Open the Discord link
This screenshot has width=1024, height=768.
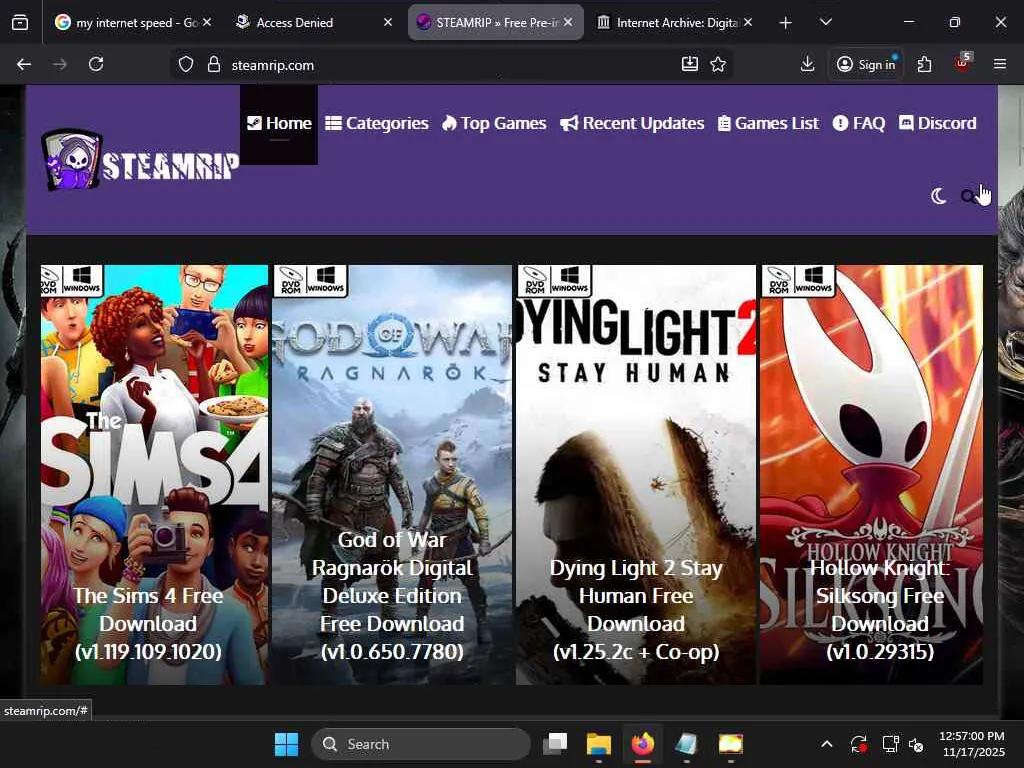point(938,123)
